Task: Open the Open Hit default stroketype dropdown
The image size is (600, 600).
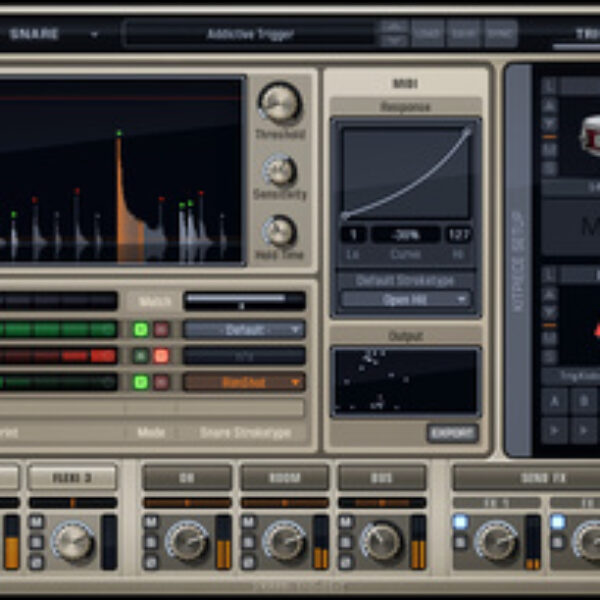Action: pyautogui.click(x=405, y=300)
